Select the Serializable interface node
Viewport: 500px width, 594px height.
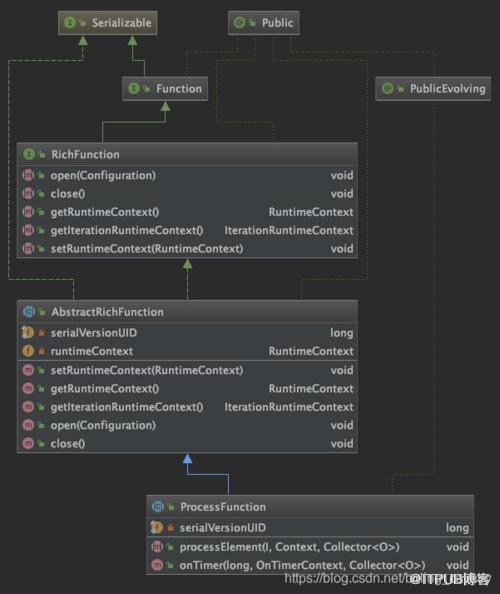108,23
